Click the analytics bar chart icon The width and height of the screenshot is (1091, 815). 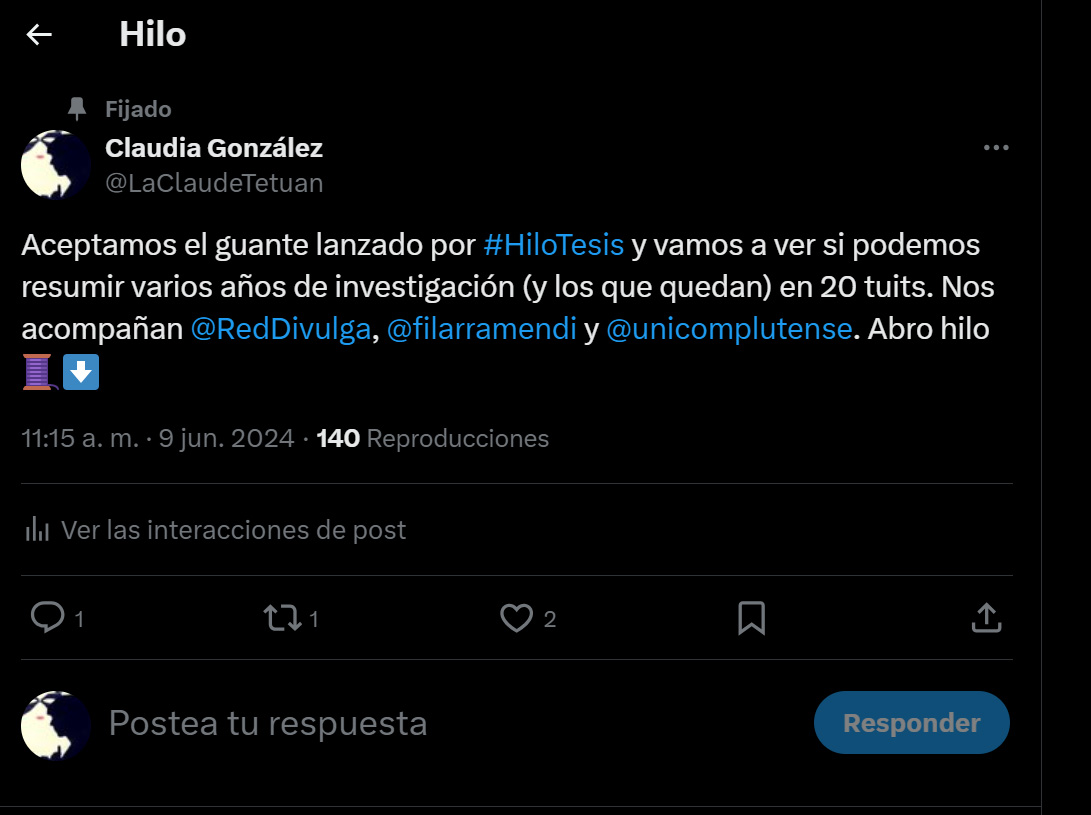[x=37, y=529]
